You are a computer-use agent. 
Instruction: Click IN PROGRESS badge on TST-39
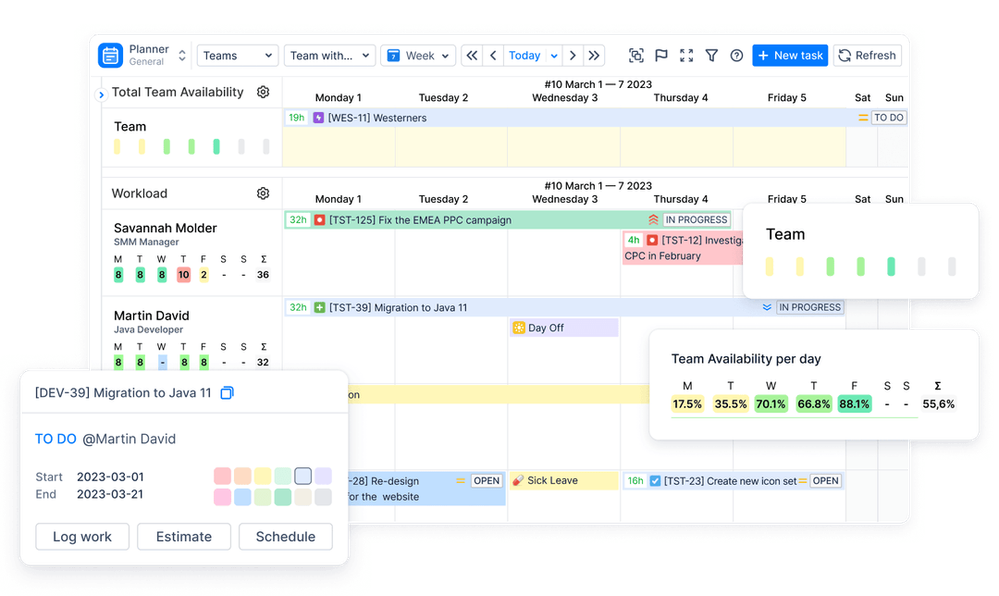810,307
